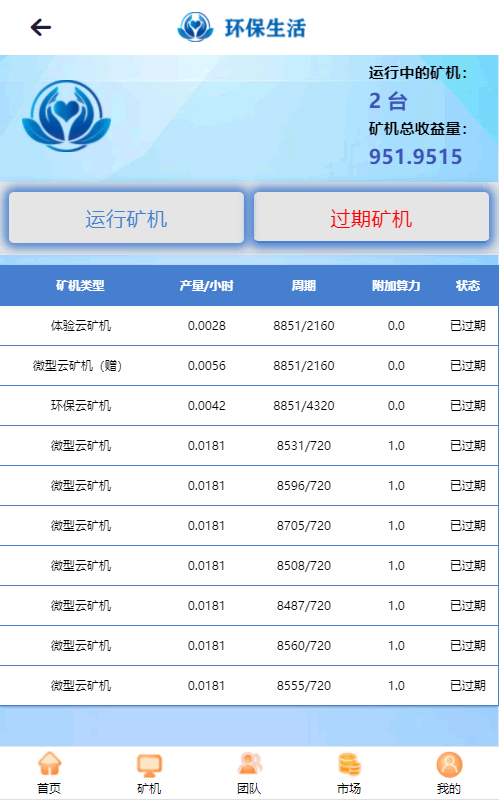The height and width of the screenshot is (800, 499).
Task: Click the 产量/小时 column header
Action: click(x=206, y=286)
